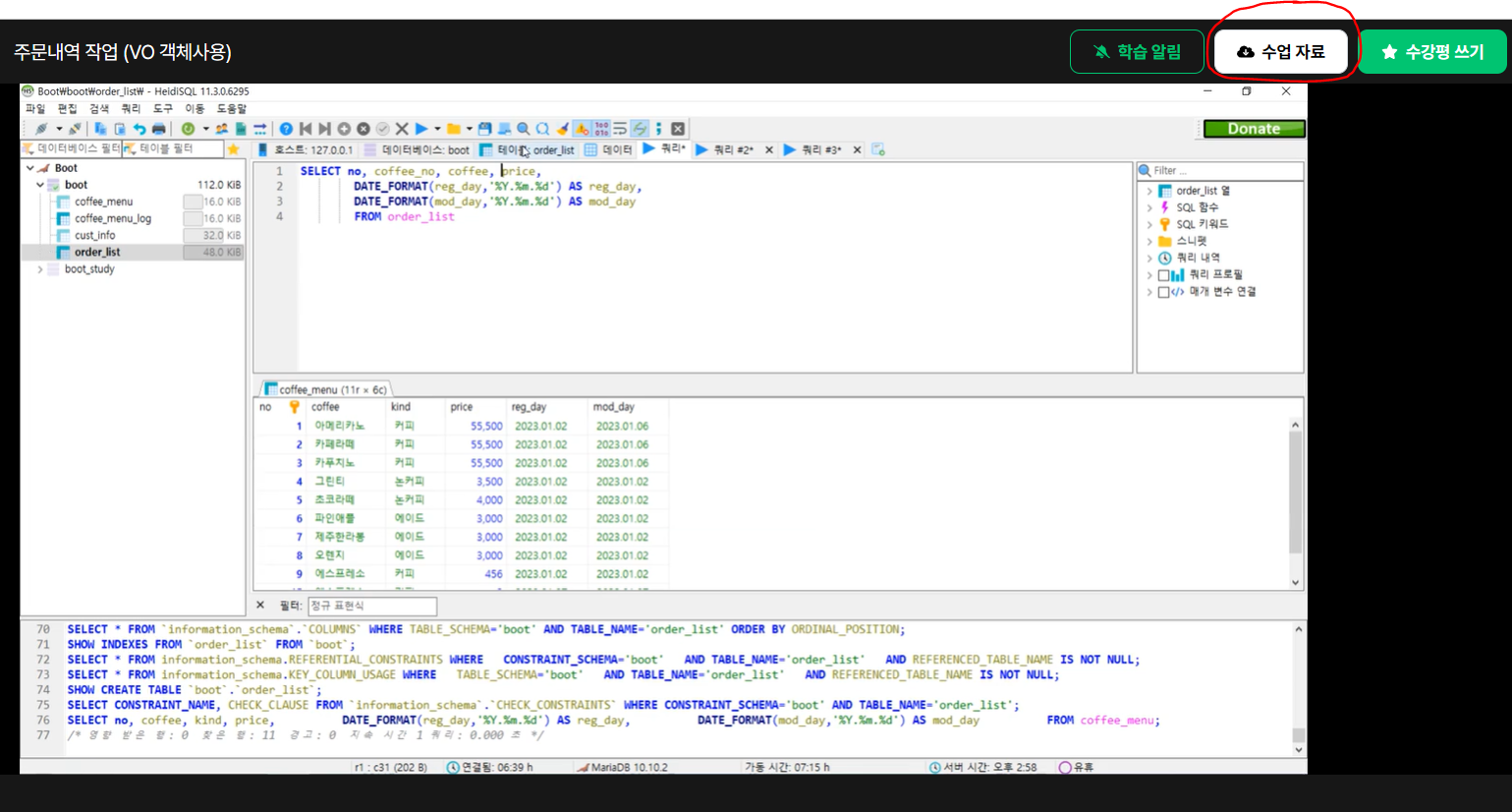1512x812 pixels.
Task: Select the coffee_menu table in tree
Action: 103,202
